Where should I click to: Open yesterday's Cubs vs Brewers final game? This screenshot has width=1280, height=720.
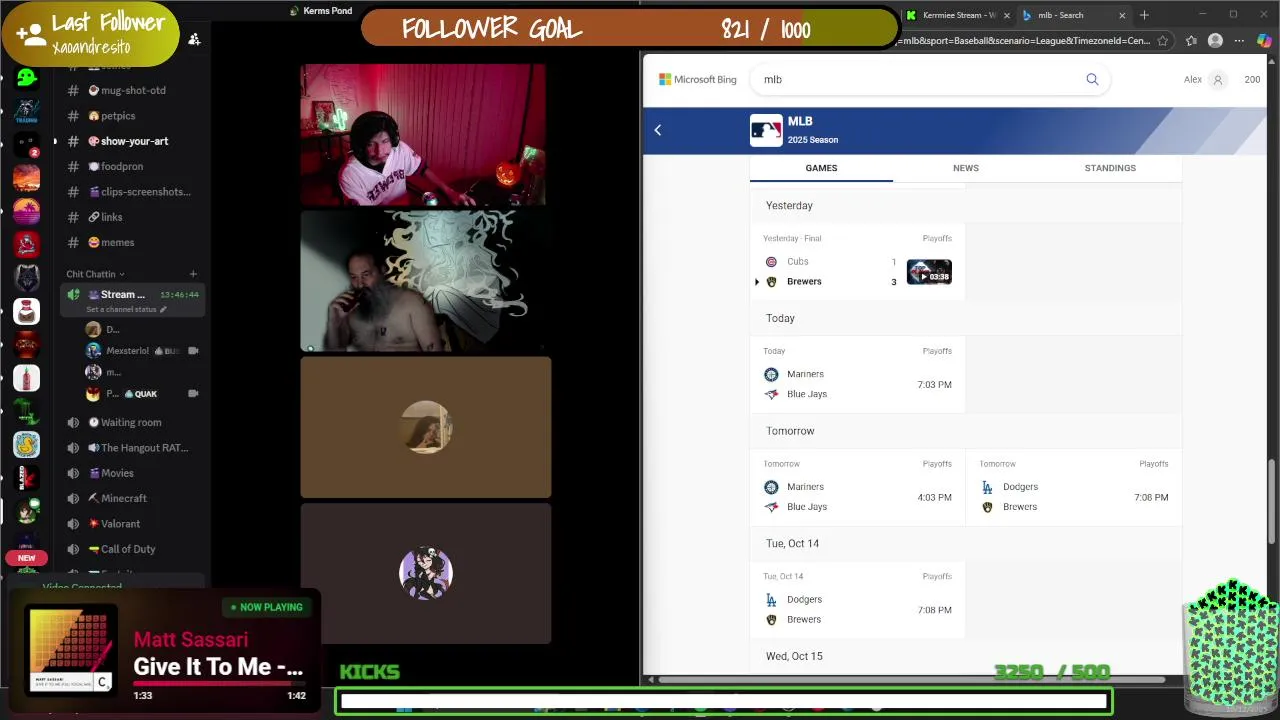click(857, 261)
